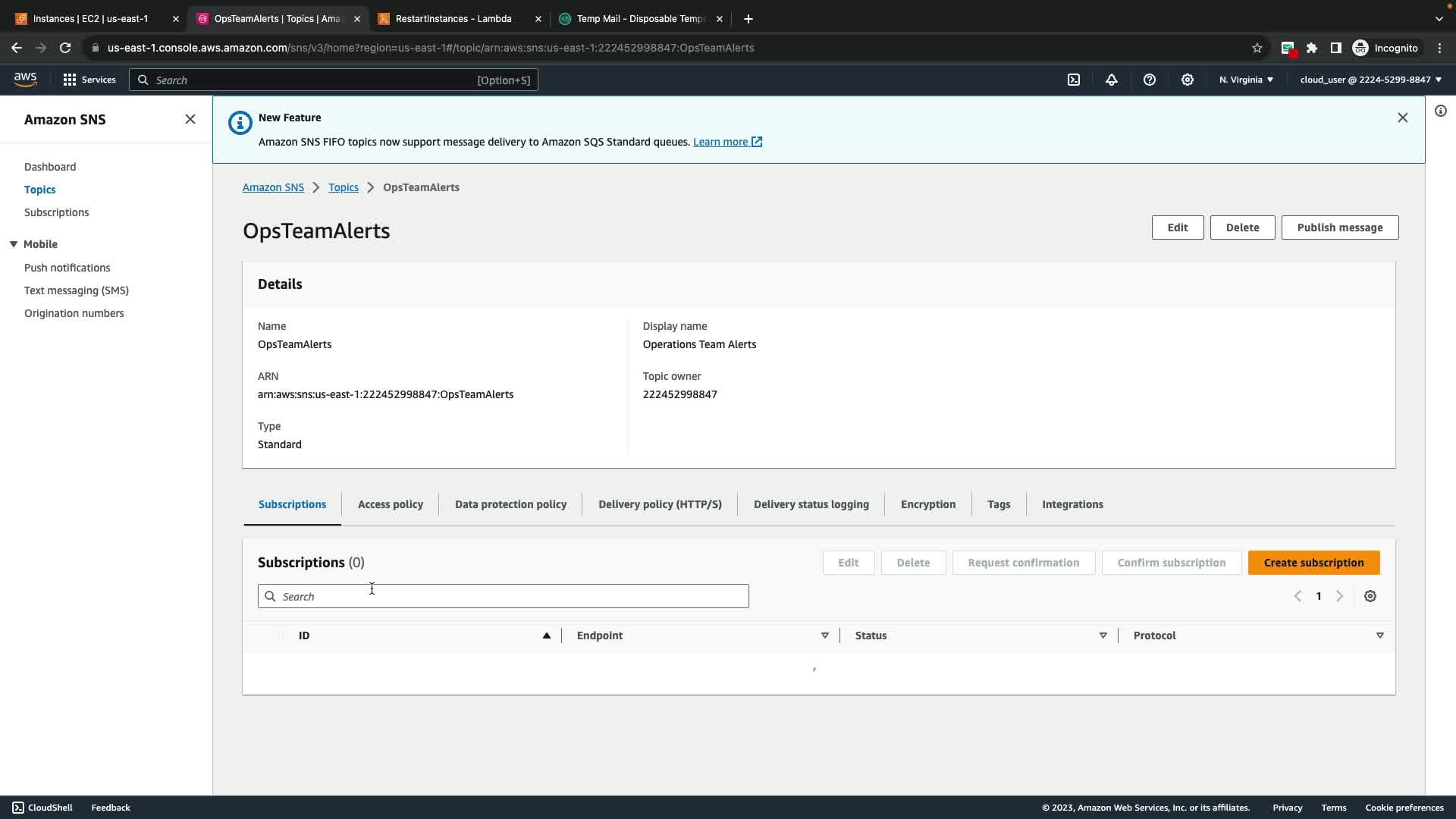The height and width of the screenshot is (819, 1456).
Task: Open the CloudShell icon in top navigation
Action: pyautogui.click(x=1074, y=80)
